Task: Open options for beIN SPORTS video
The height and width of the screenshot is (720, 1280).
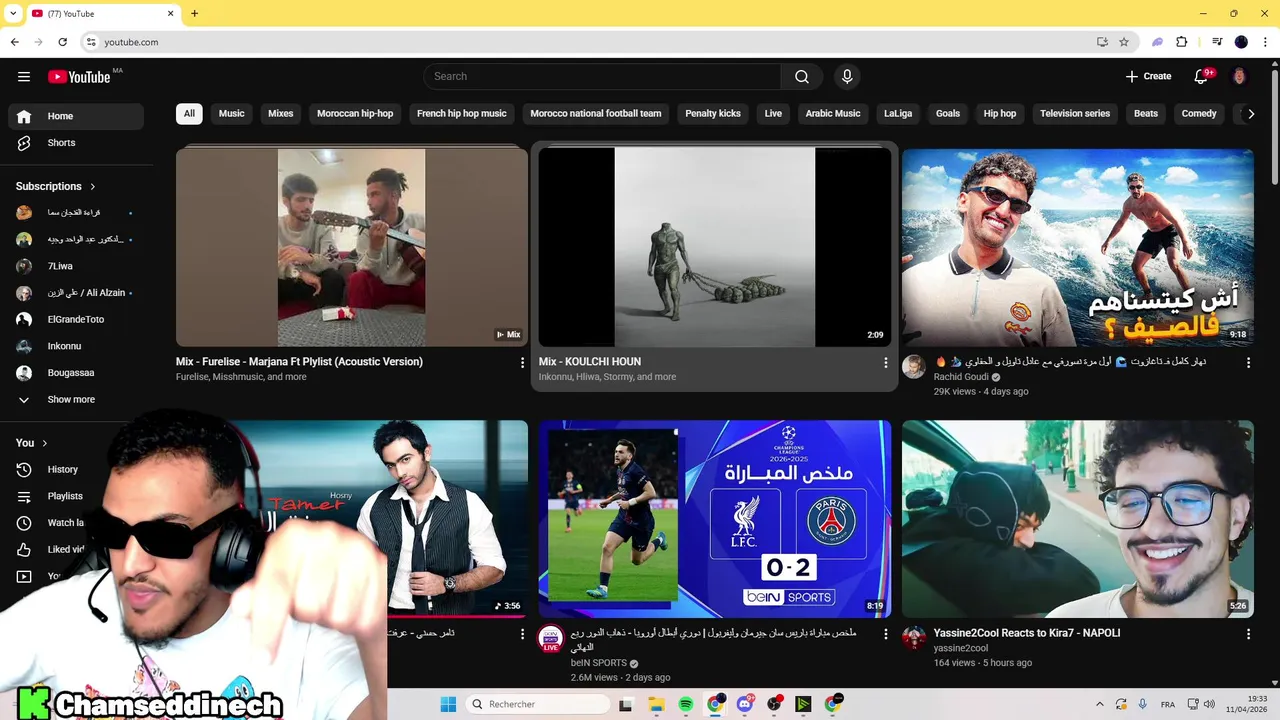Action: coord(885,634)
